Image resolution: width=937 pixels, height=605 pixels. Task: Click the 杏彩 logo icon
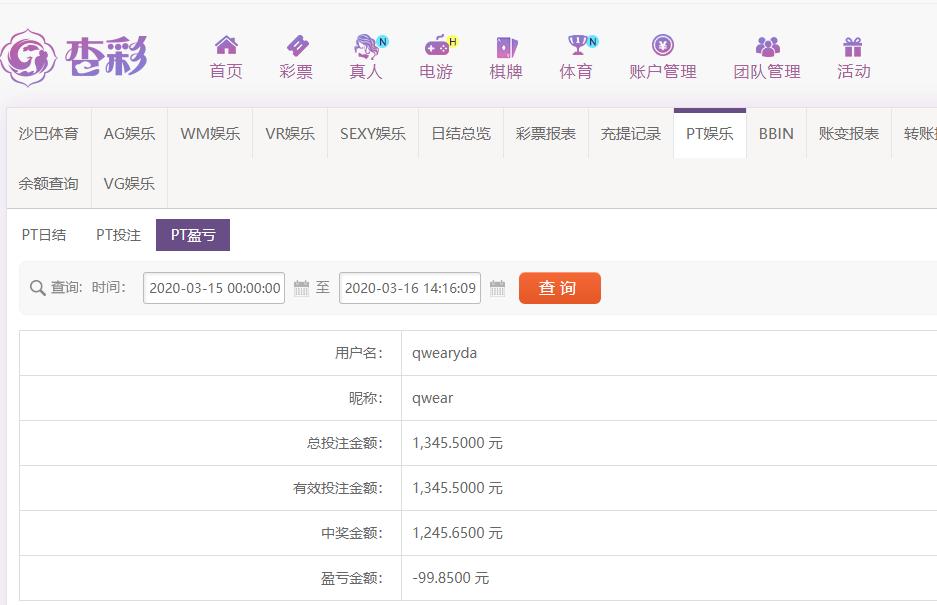pos(29,57)
